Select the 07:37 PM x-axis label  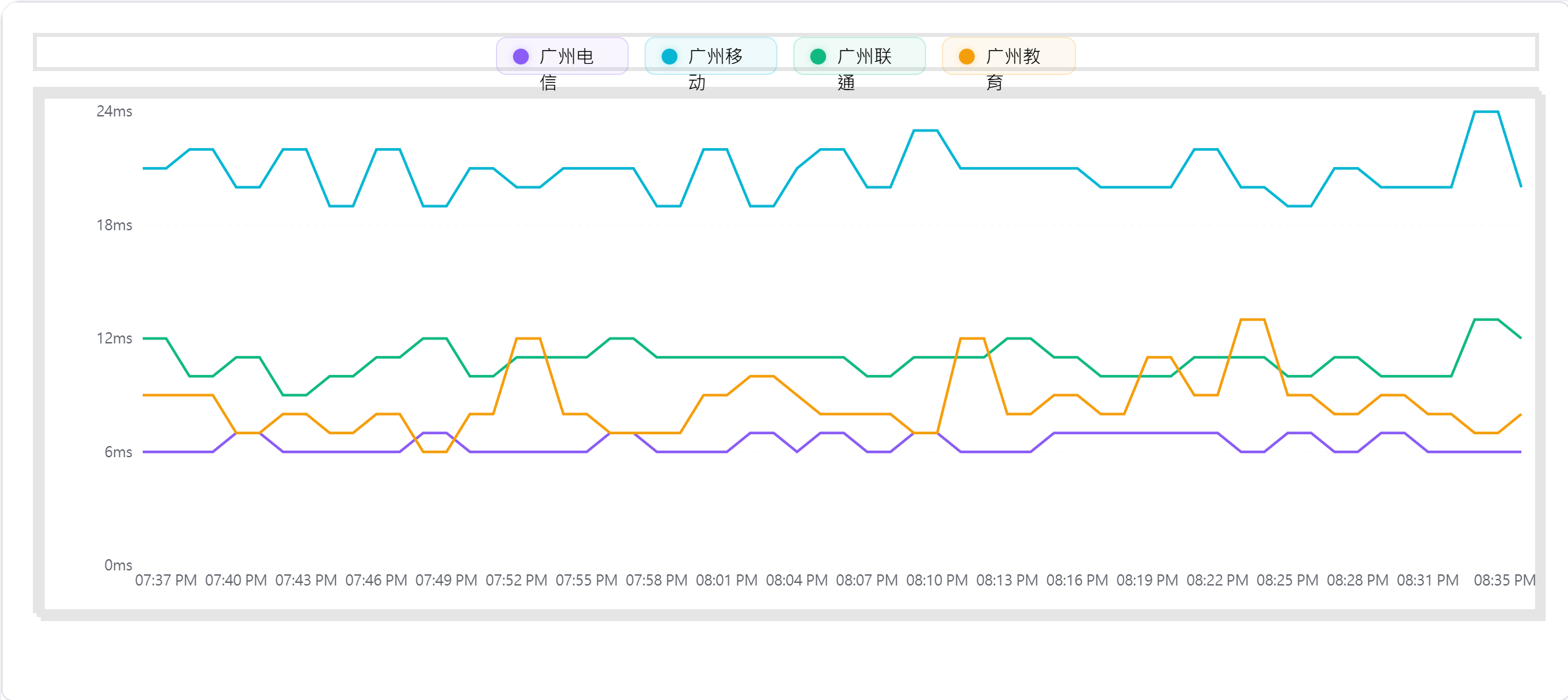pos(166,580)
